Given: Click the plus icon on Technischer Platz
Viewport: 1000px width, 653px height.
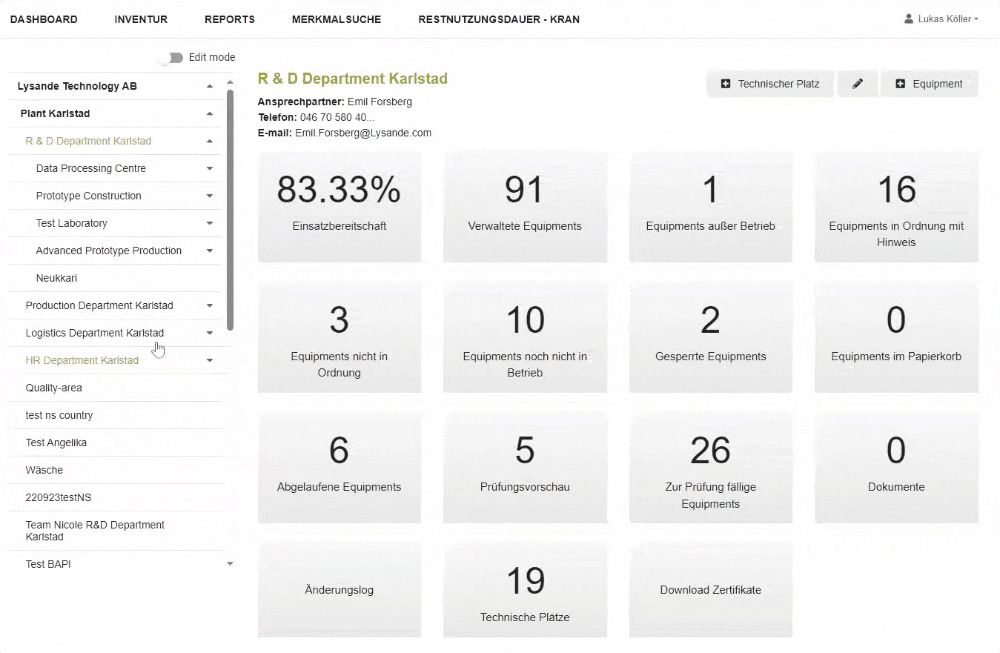Looking at the screenshot, I should tap(726, 84).
